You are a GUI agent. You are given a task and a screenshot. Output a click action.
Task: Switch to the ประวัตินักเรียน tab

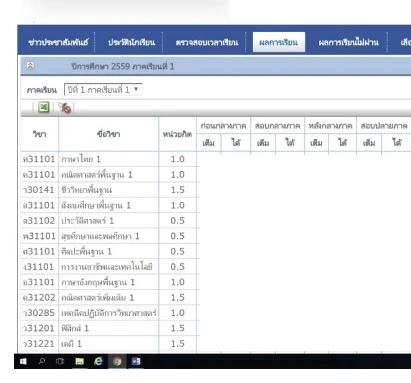point(132,42)
